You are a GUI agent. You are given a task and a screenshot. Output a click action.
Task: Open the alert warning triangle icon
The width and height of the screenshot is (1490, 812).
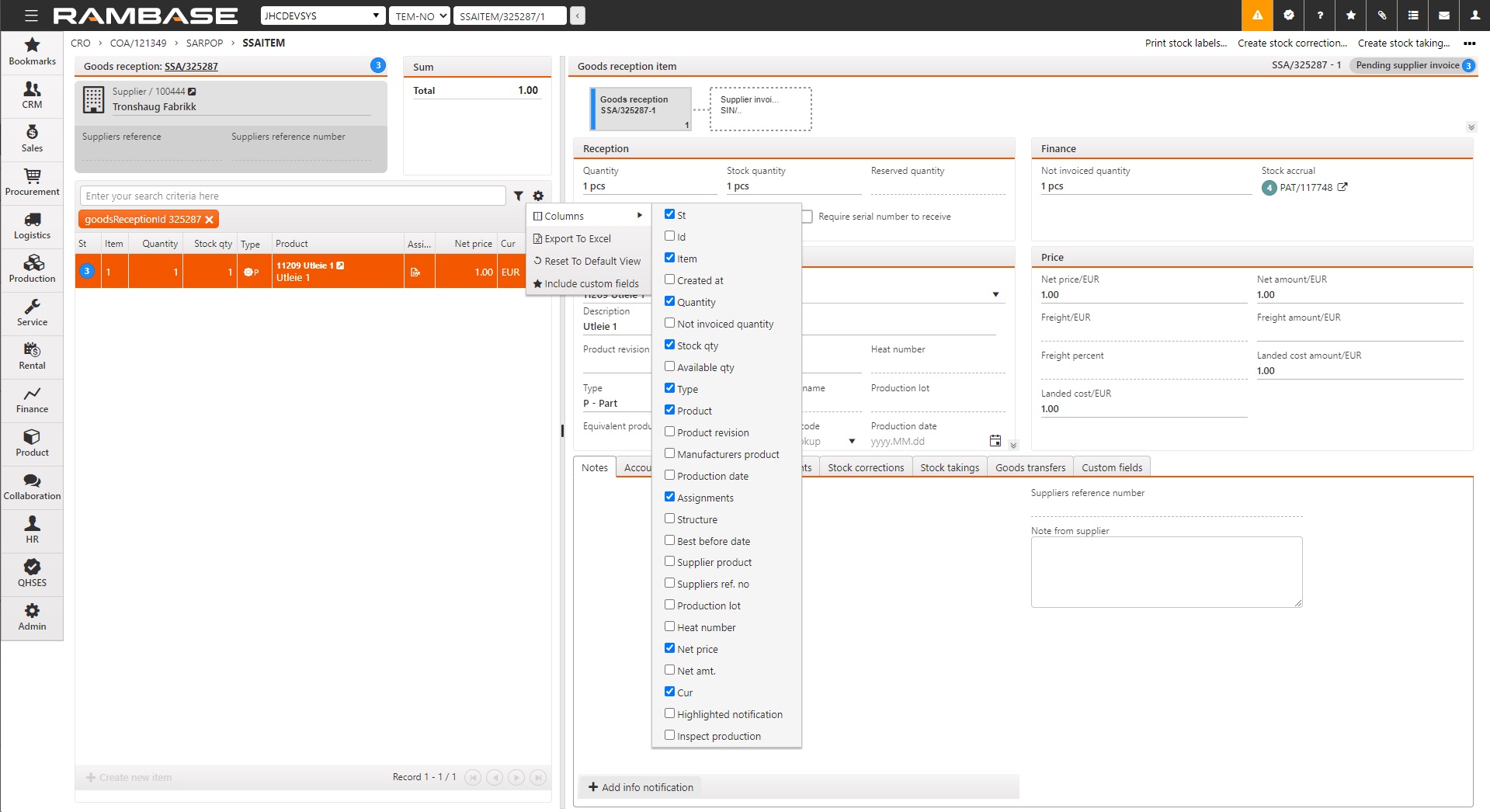click(x=1257, y=16)
